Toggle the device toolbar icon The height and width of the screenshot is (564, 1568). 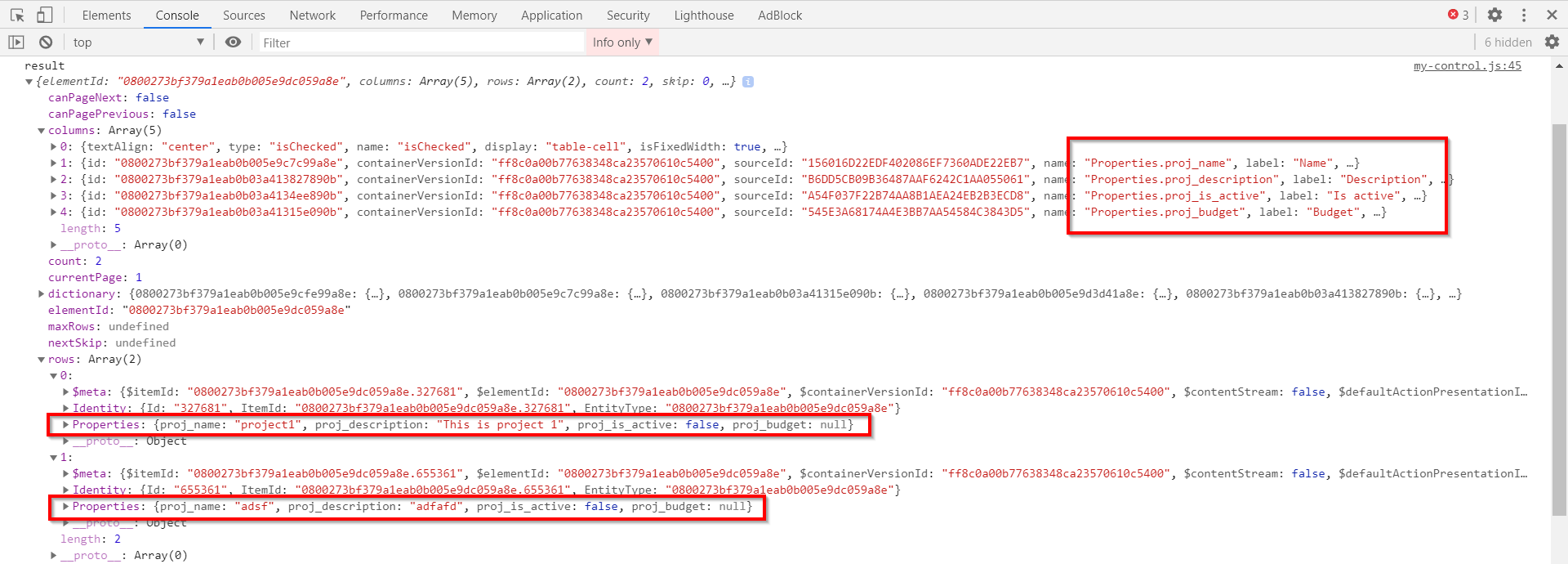[x=45, y=15]
